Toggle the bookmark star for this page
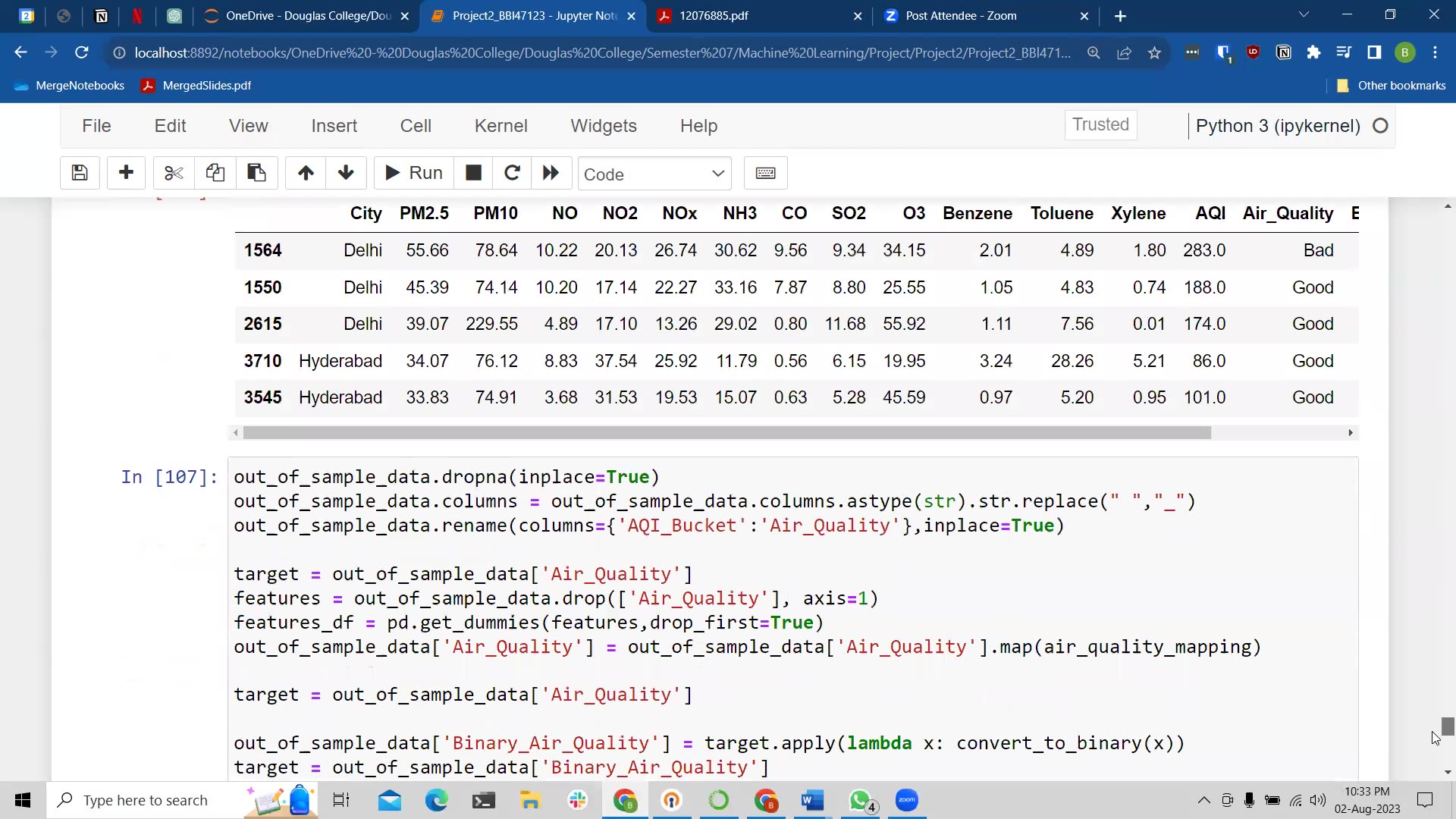The width and height of the screenshot is (1456, 819). coord(1154,52)
